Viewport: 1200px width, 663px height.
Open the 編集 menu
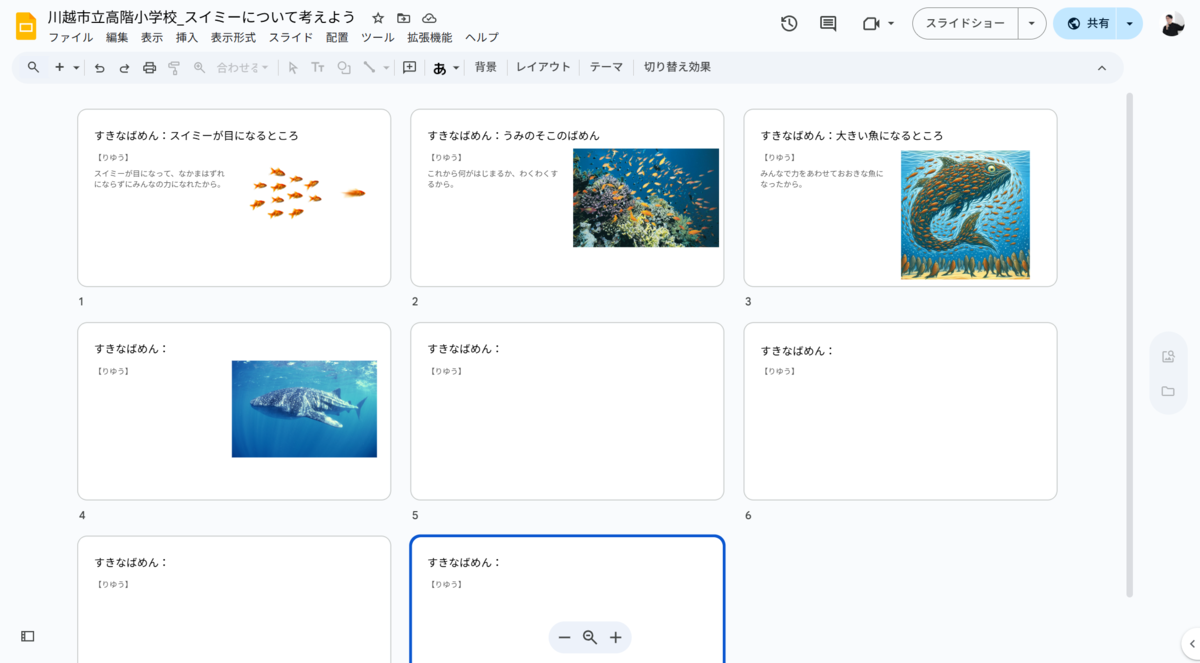(x=117, y=38)
